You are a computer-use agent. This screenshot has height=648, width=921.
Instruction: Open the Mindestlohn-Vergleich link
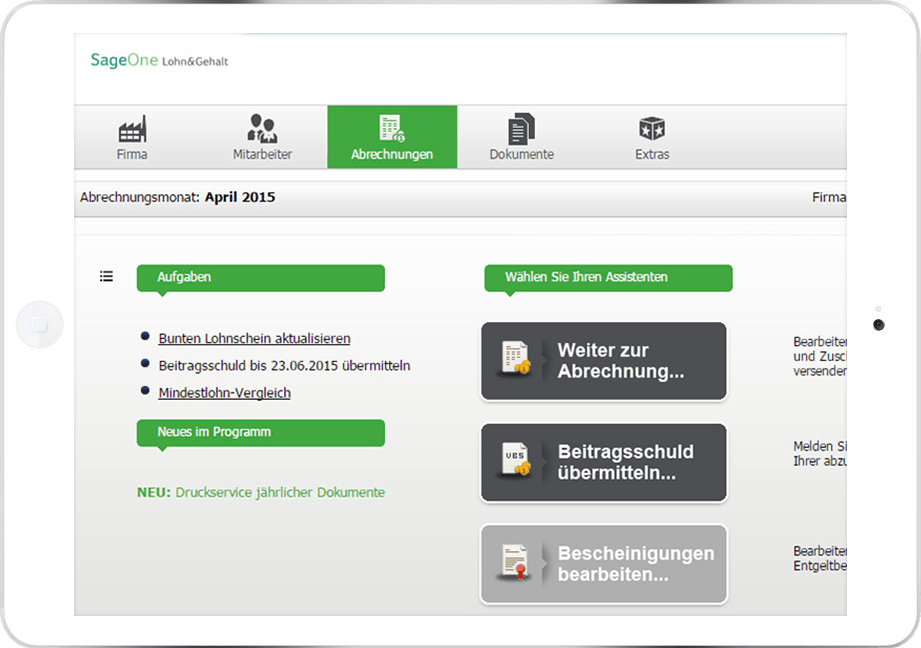[x=224, y=393]
